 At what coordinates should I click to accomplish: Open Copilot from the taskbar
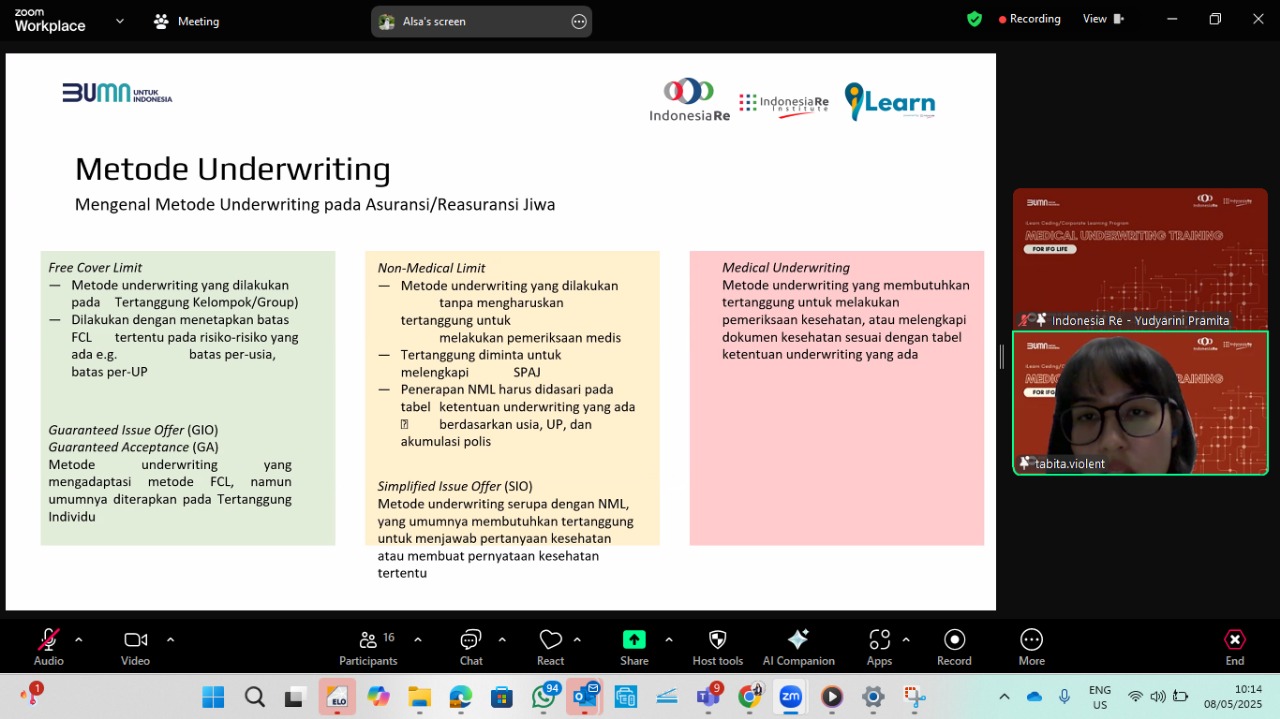coord(378,696)
